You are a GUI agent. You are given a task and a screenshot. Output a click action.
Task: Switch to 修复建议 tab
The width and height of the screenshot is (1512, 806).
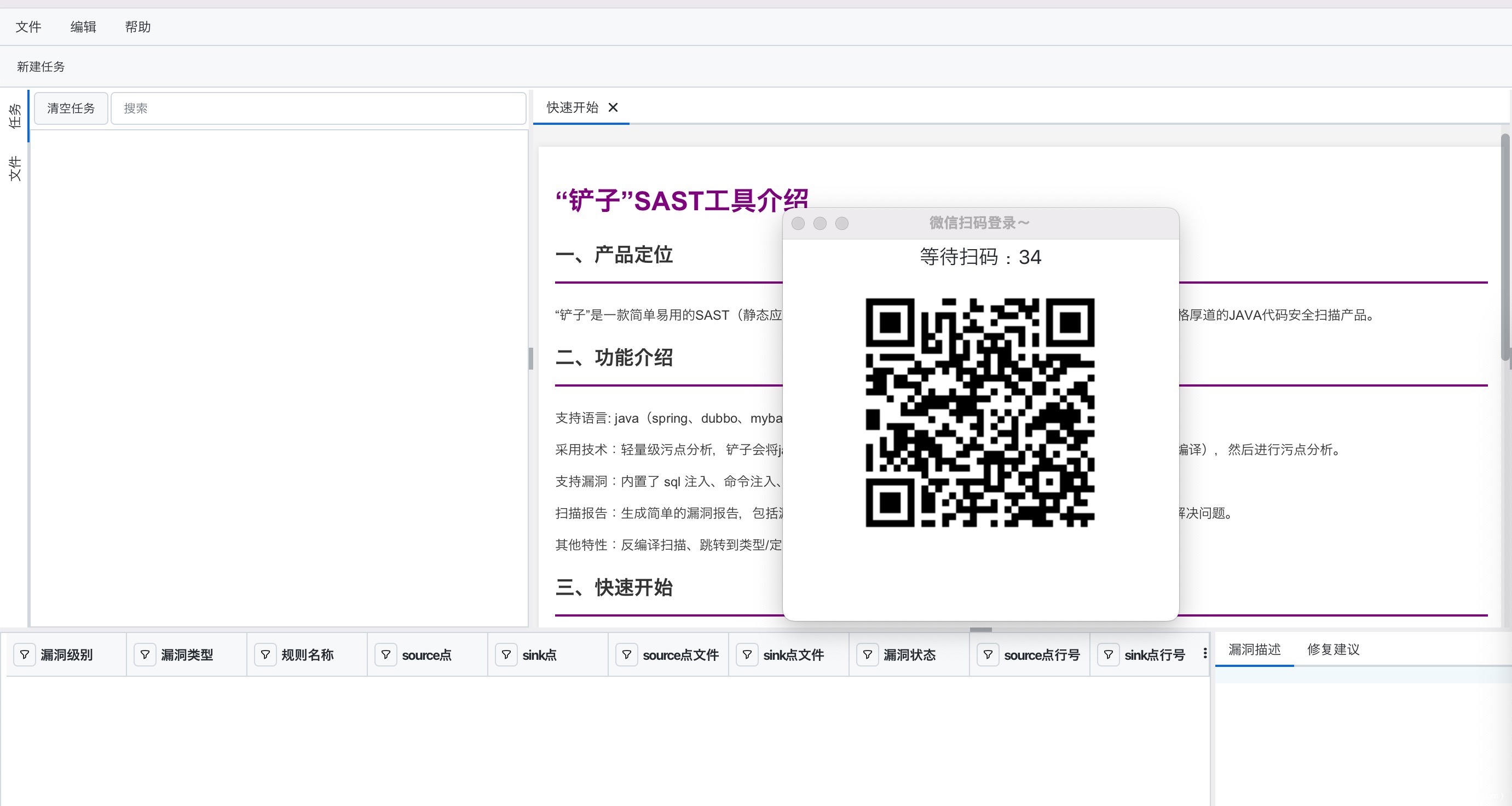[1333, 649]
